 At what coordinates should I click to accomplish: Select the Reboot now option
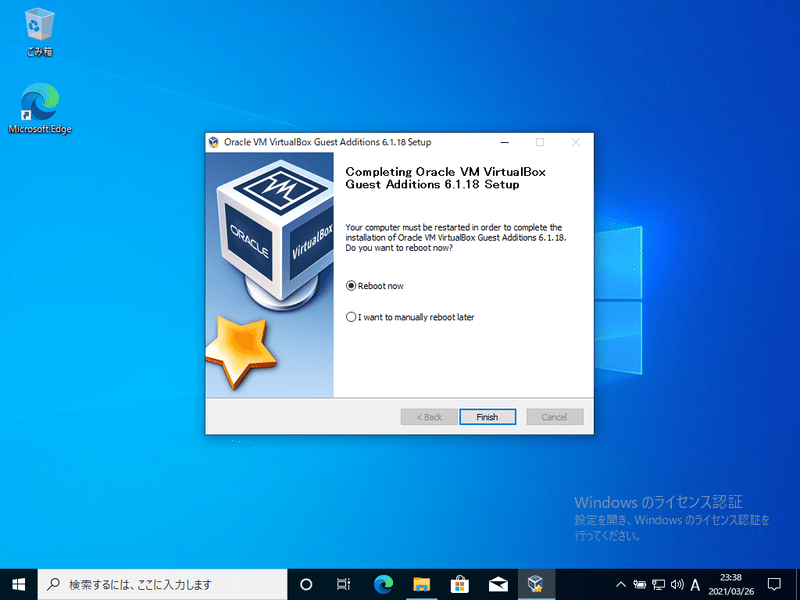click(x=374, y=286)
